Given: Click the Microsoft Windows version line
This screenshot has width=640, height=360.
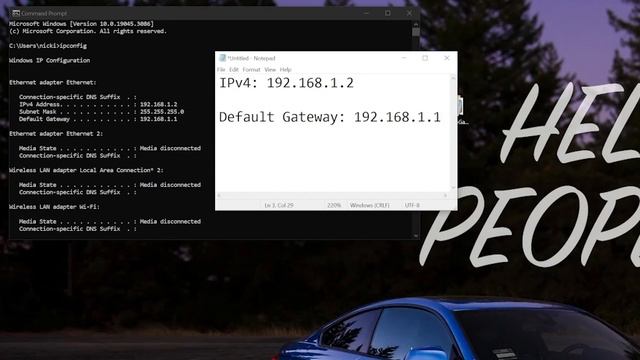Looking at the screenshot, I should click(x=81, y=24).
